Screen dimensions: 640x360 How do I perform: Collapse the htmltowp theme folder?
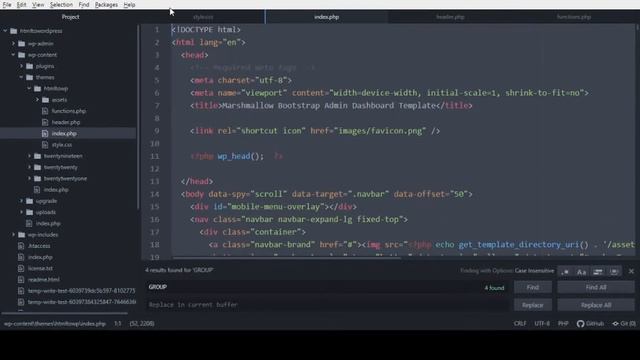[29, 89]
